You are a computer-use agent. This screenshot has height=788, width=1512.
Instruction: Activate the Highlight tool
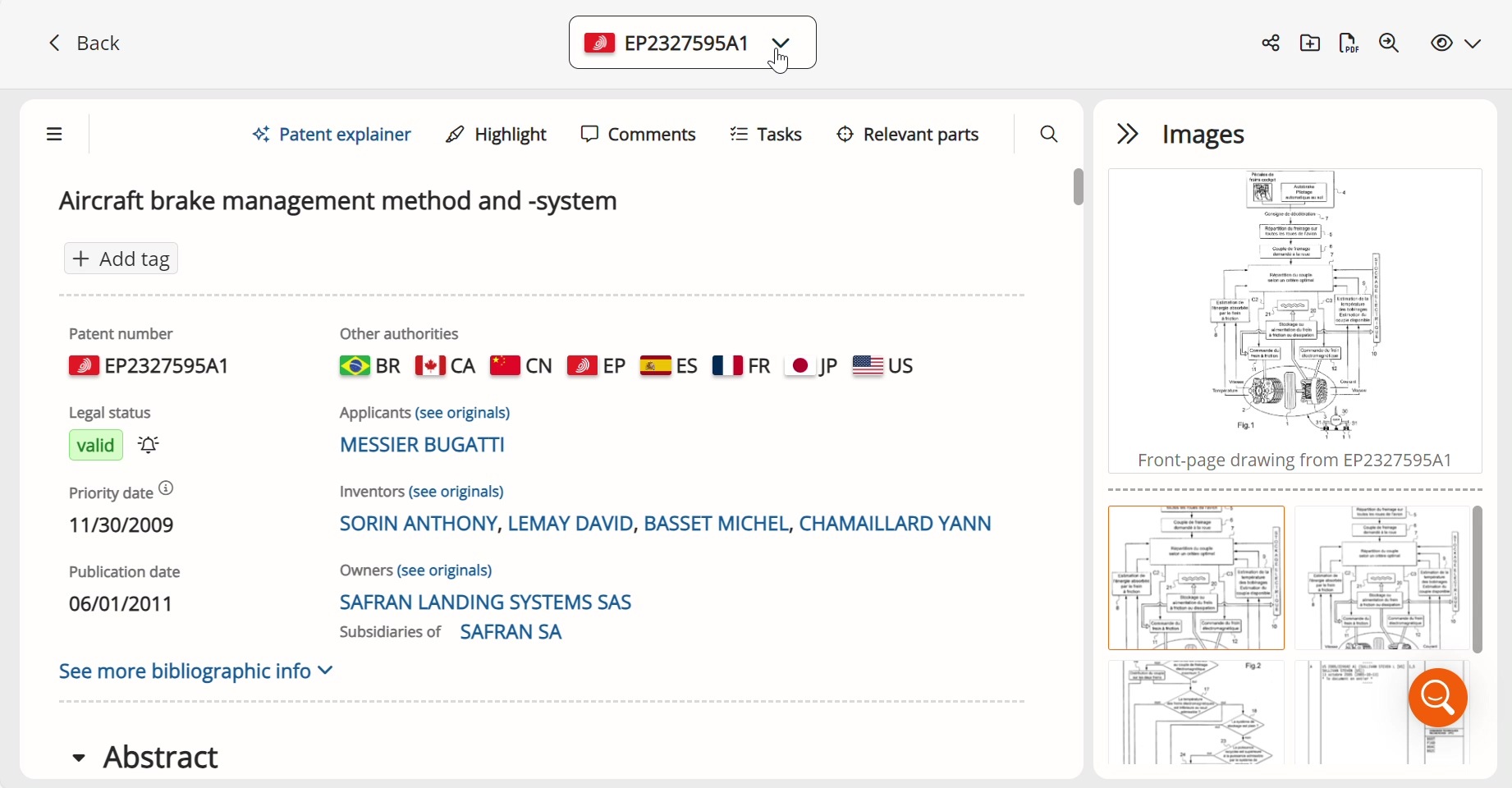tap(497, 134)
